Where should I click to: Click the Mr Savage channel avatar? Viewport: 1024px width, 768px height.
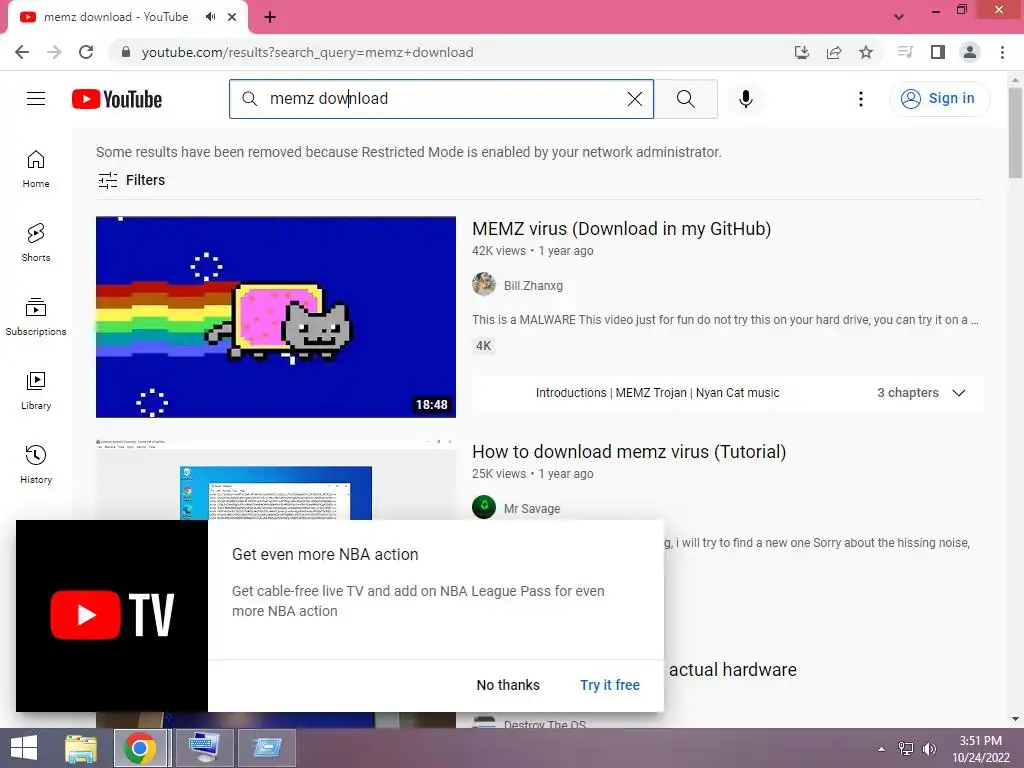click(484, 507)
